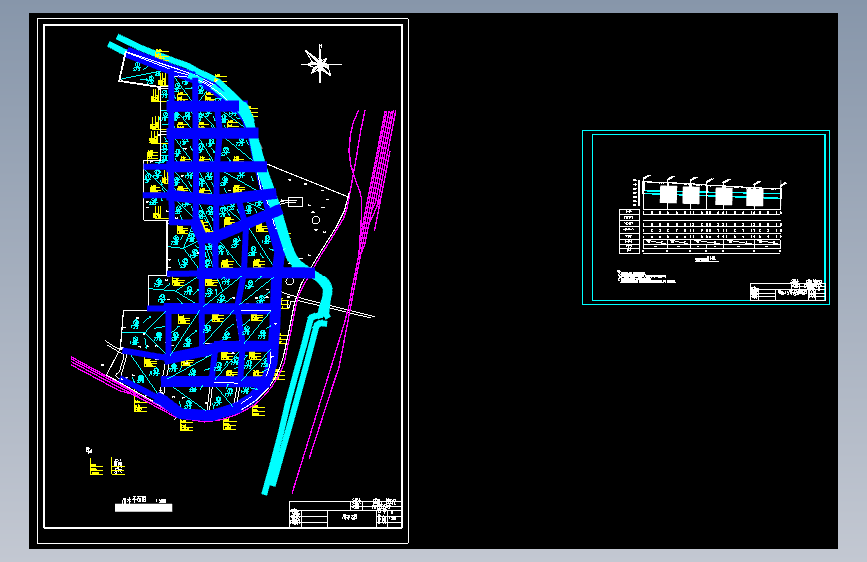
Task: Click the title block of the left sheet
Action: click(345, 513)
